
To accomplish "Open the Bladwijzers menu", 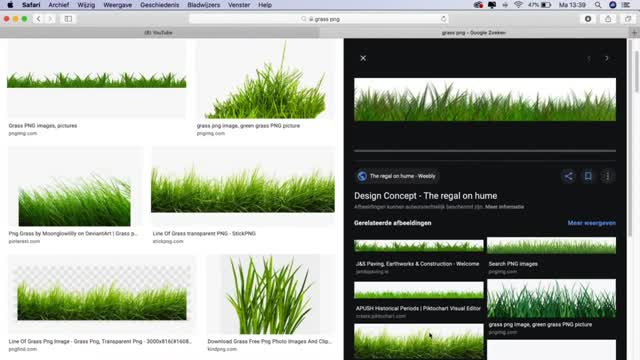I will tap(204, 5).
